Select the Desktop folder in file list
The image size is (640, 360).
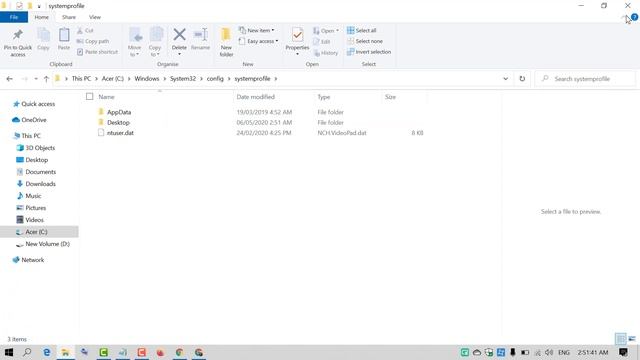pos(118,122)
